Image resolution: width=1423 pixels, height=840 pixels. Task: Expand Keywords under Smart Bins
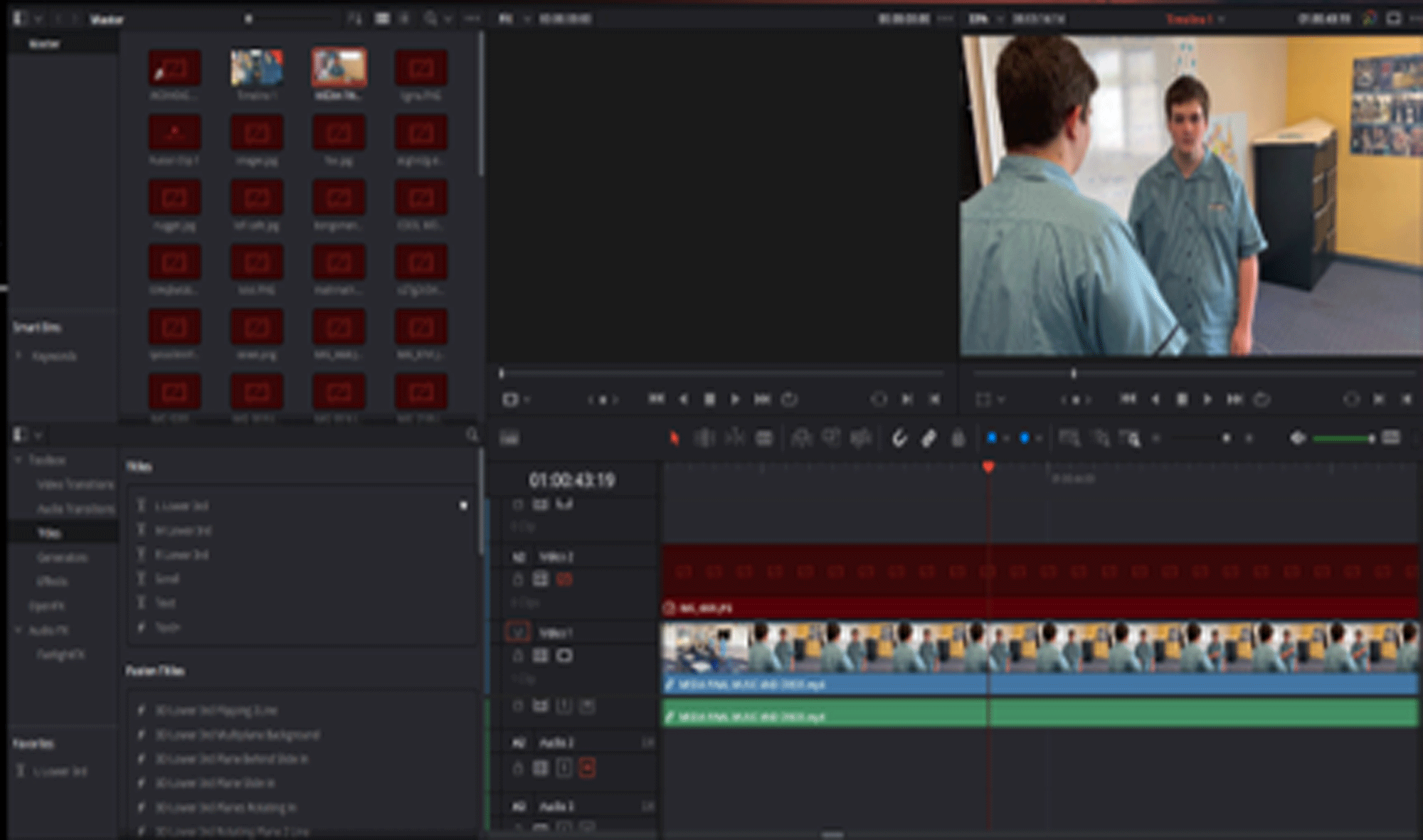19,356
